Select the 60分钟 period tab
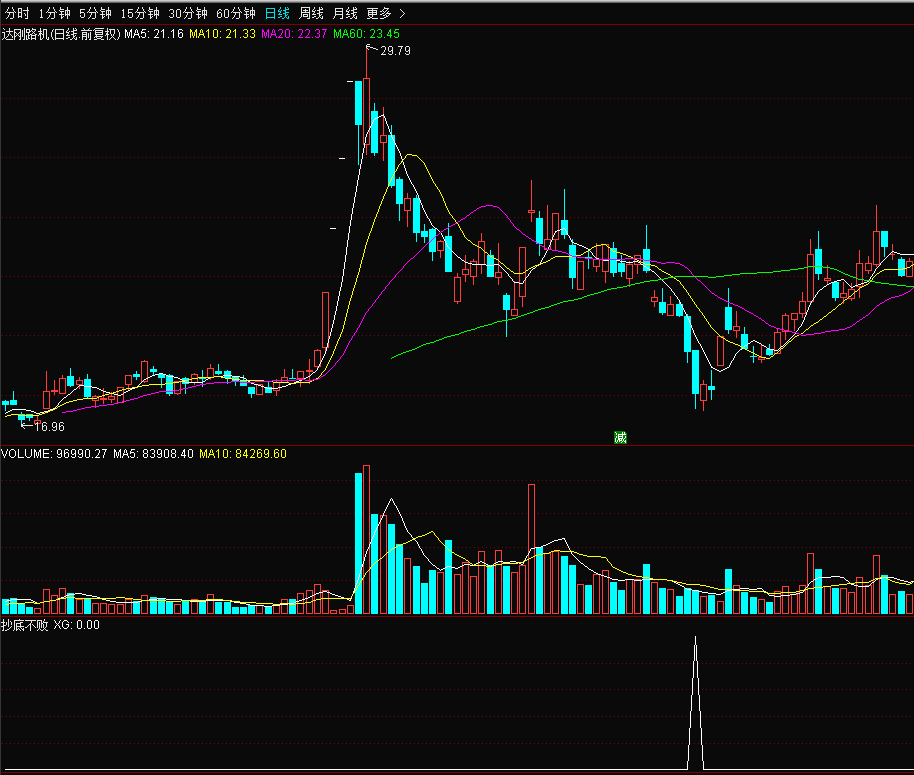Viewport: 914px width, 775px height. pos(235,13)
